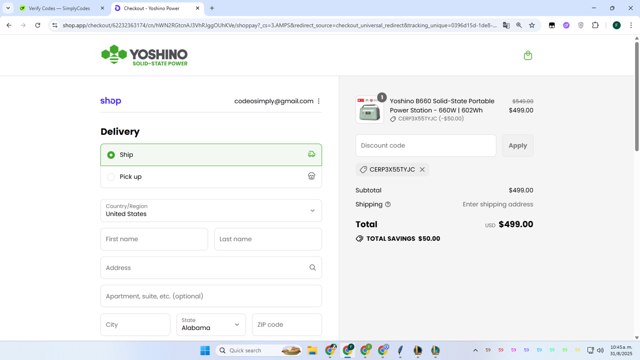Switch to Verify Codes SimplyCodes tab
The width and height of the screenshot is (640, 360).
59,8
